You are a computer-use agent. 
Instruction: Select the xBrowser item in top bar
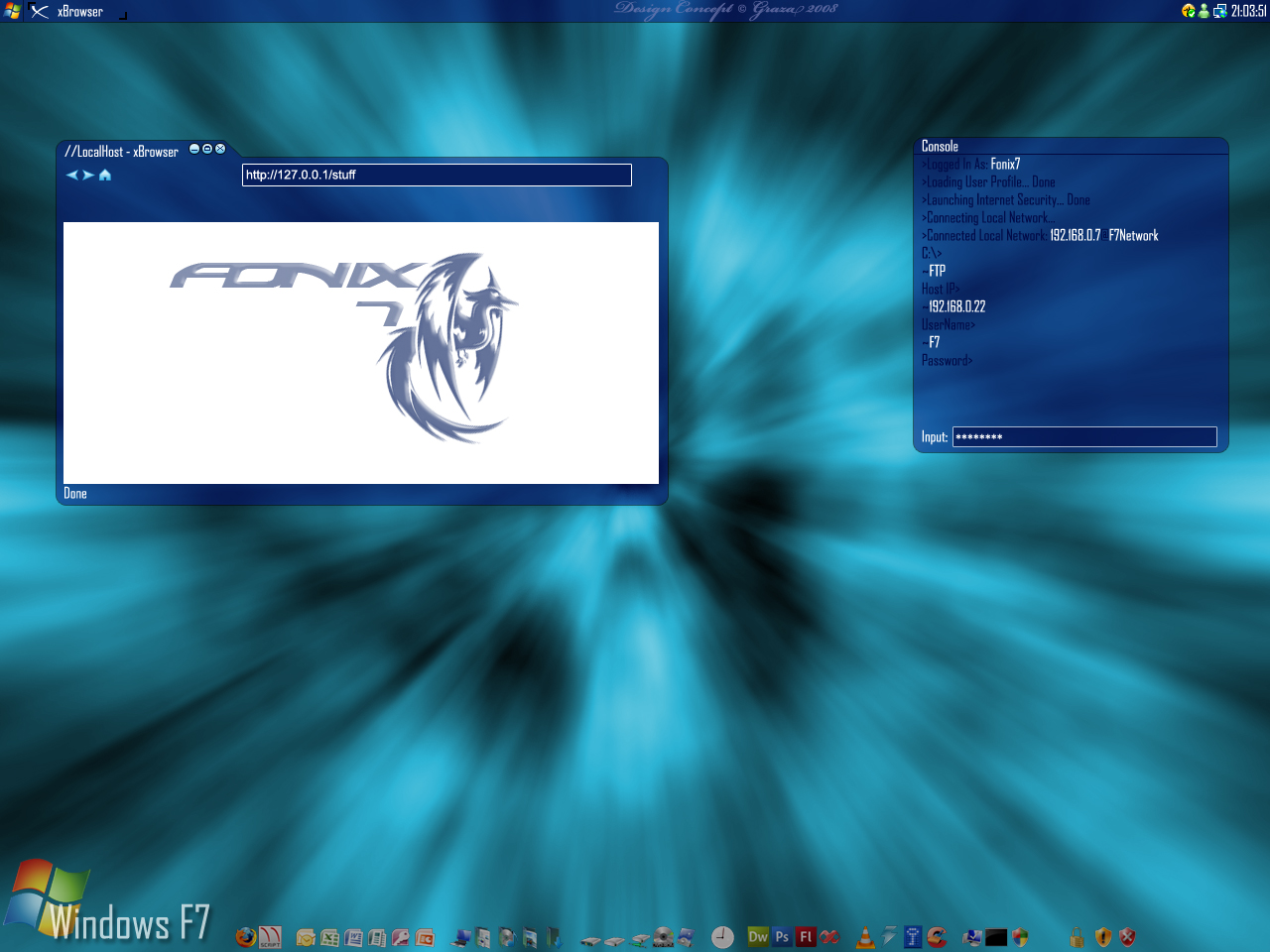[x=79, y=12]
